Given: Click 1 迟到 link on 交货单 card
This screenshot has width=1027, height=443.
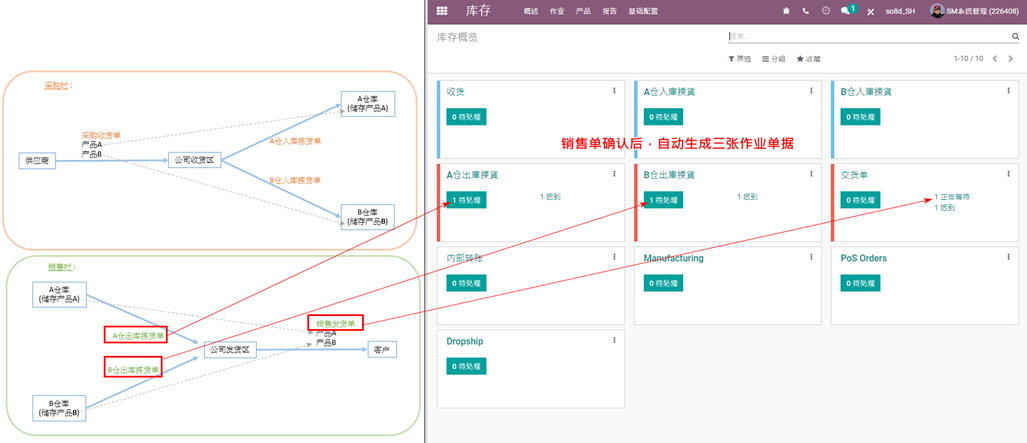Looking at the screenshot, I should (x=944, y=208).
